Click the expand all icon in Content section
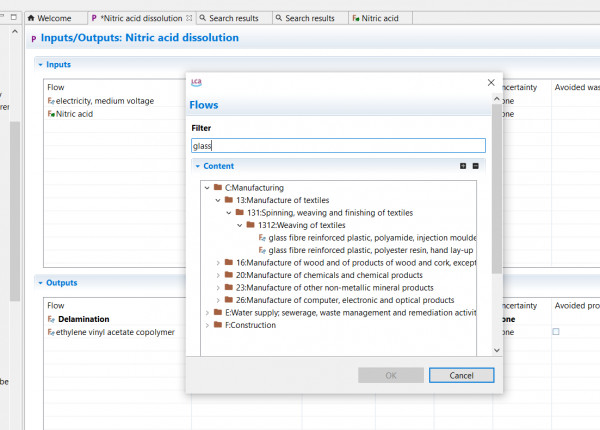600x430 pixels. [x=463, y=166]
